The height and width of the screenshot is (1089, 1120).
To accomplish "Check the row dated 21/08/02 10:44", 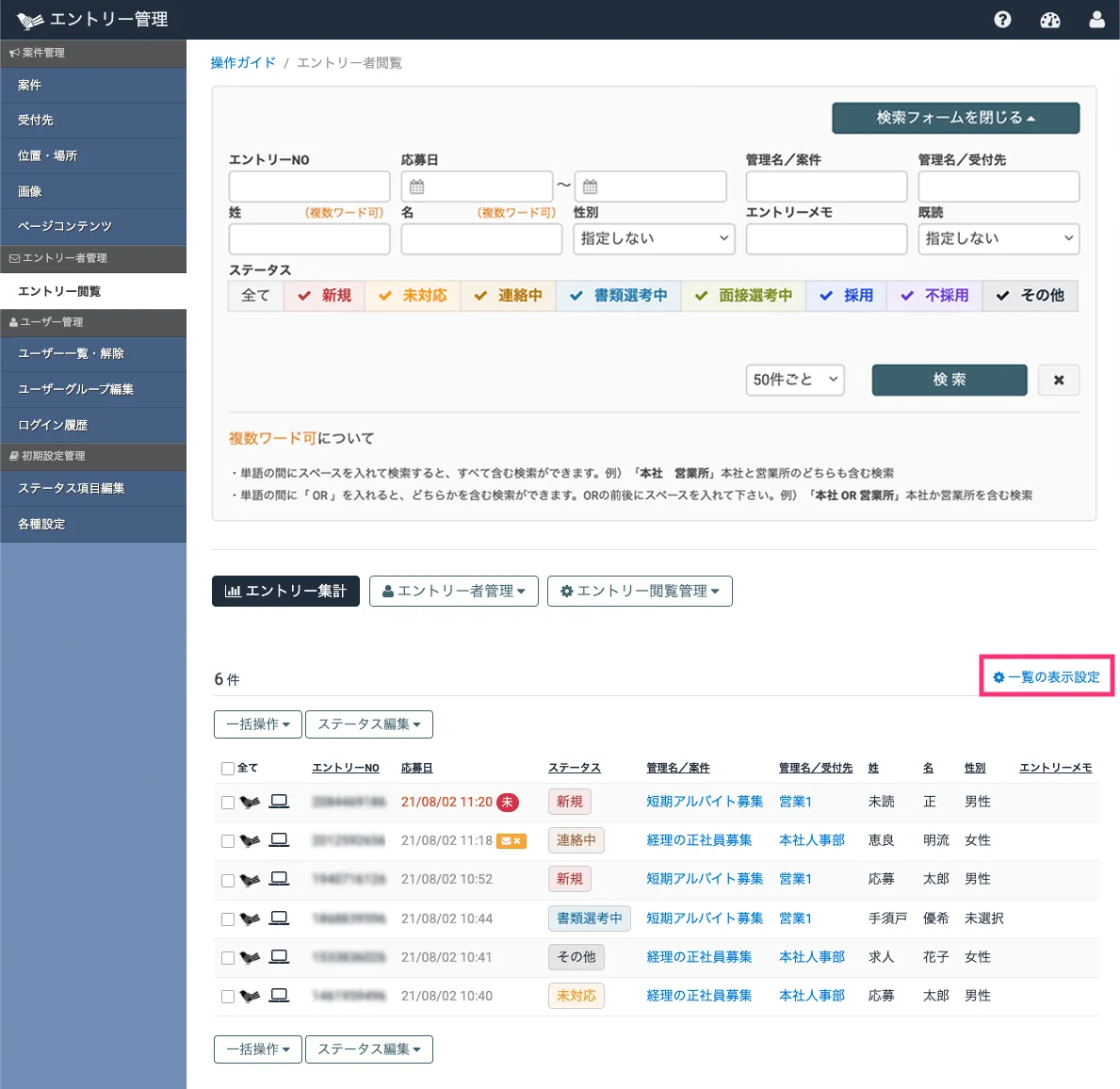I will 228,918.
